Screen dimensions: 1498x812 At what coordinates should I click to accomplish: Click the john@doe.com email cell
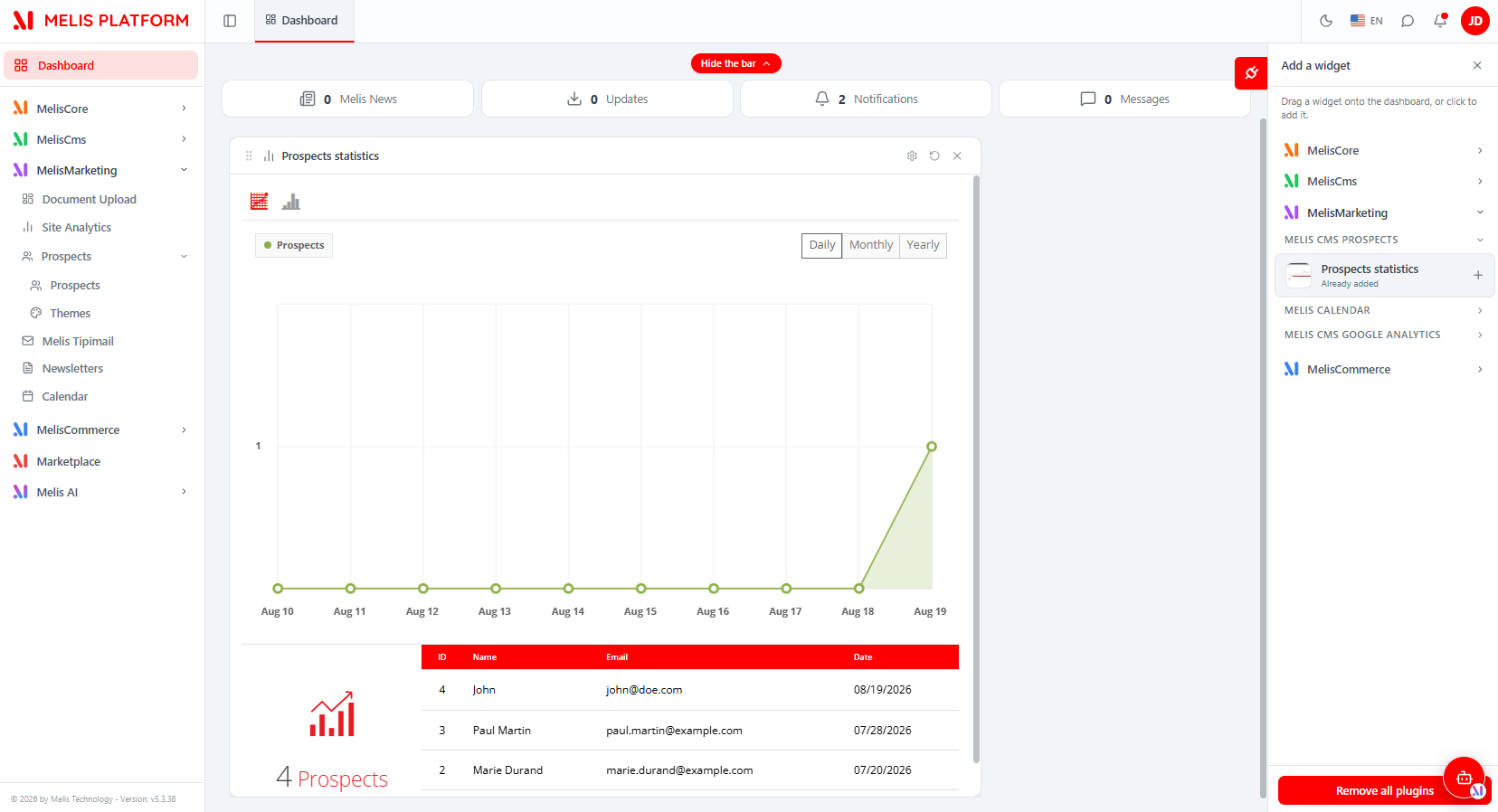coord(644,690)
